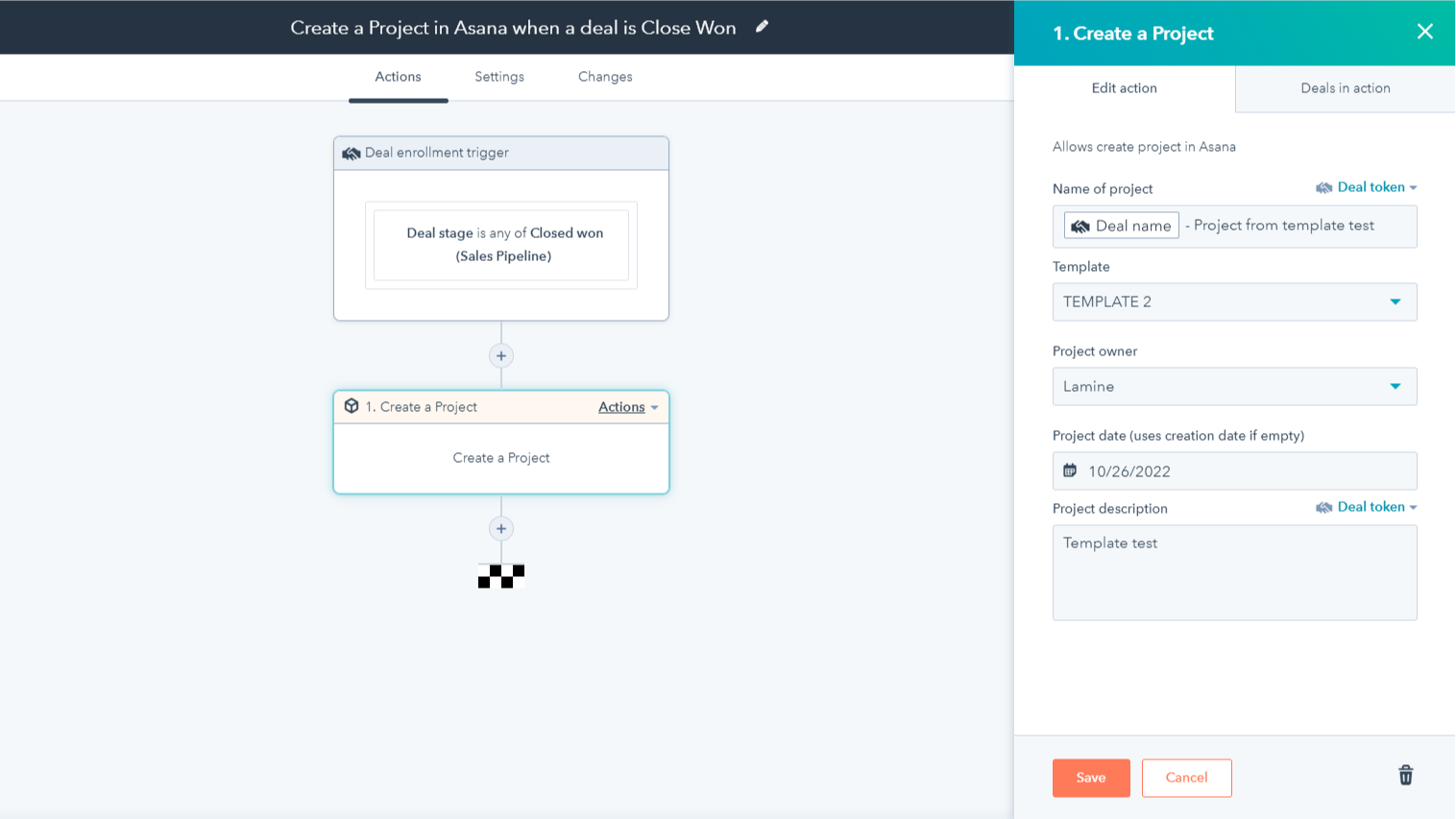Screen dimensions: 1456x819
Task: Close the Create a Project side panel
Action: tap(1424, 32)
